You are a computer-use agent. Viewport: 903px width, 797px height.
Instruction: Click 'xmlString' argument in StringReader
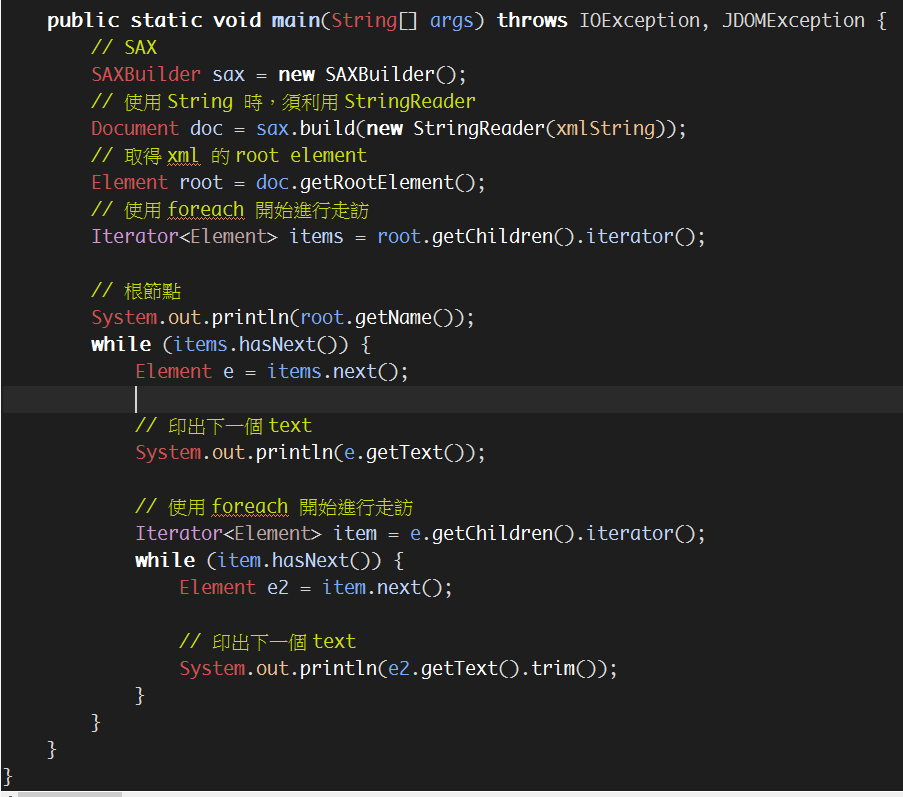tap(605, 128)
